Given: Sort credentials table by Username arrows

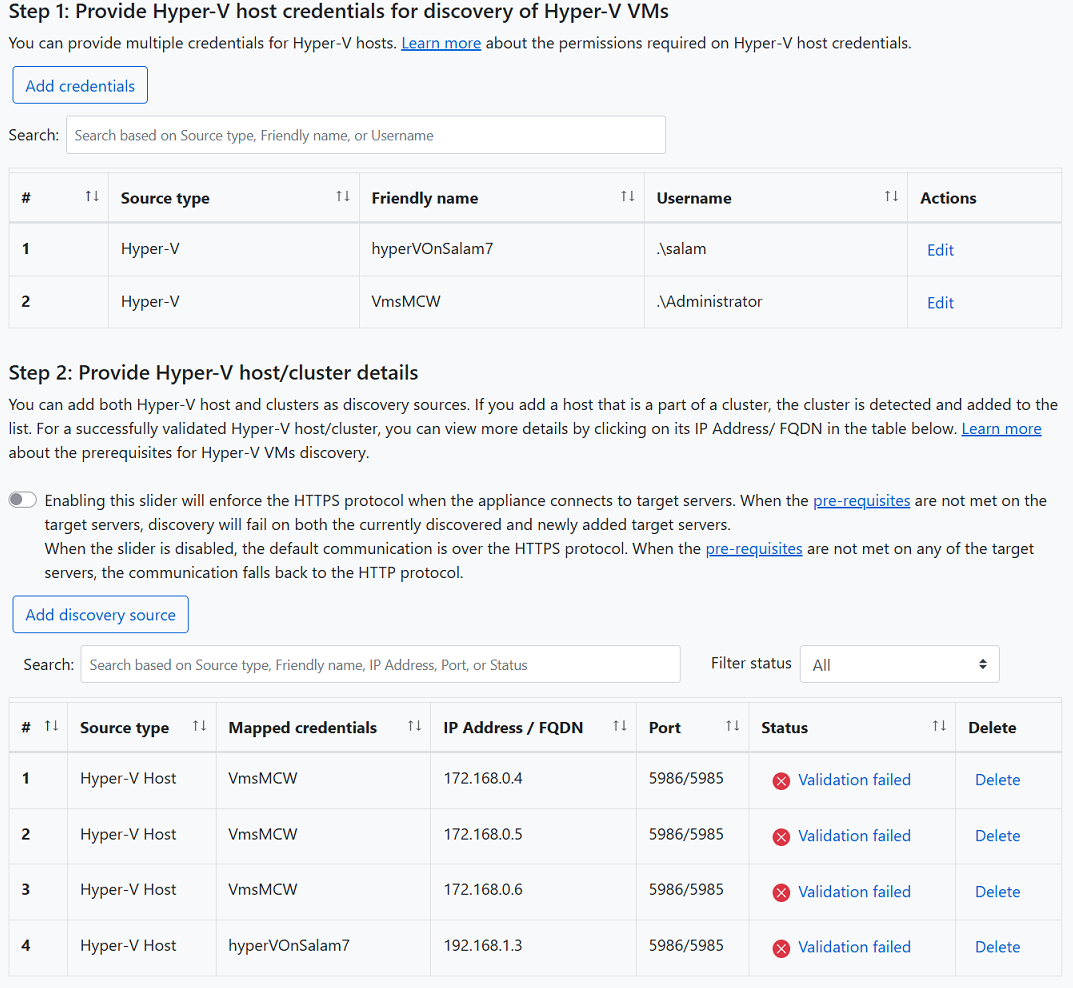Looking at the screenshot, I should (x=891, y=197).
